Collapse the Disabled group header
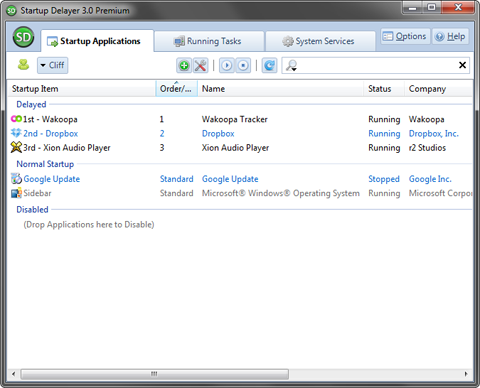The height and width of the screenshot is (388, 480). coord(32,210)
